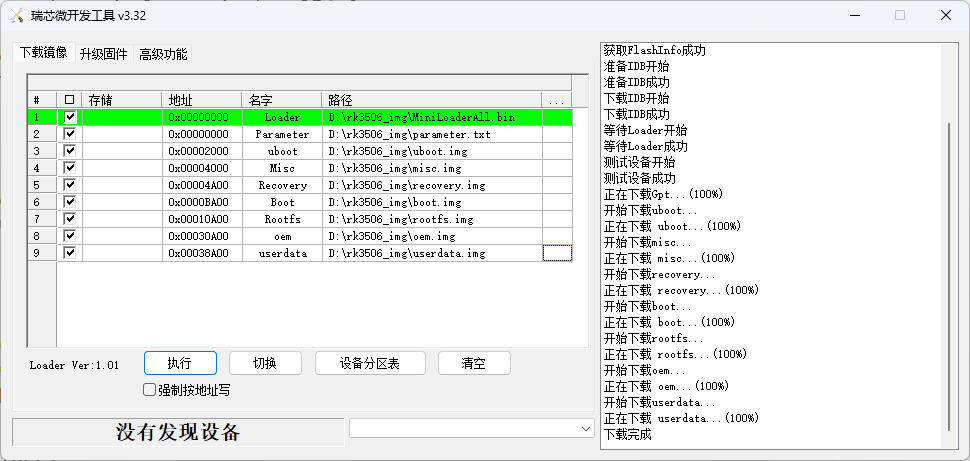Click the 开始下载userdata... log line
Image resolution: width=970 pixels, height=461 pixels.
pos(660,402)
